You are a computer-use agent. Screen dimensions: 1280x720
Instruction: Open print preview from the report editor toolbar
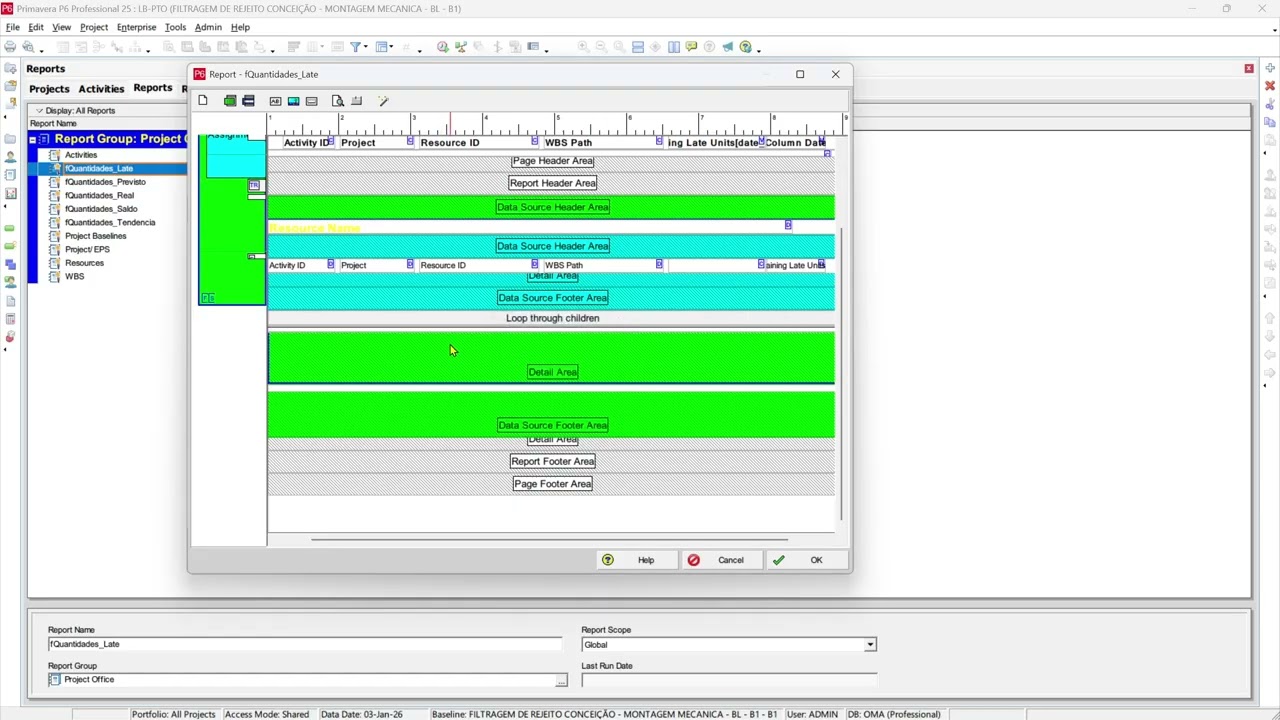point(338,101)
